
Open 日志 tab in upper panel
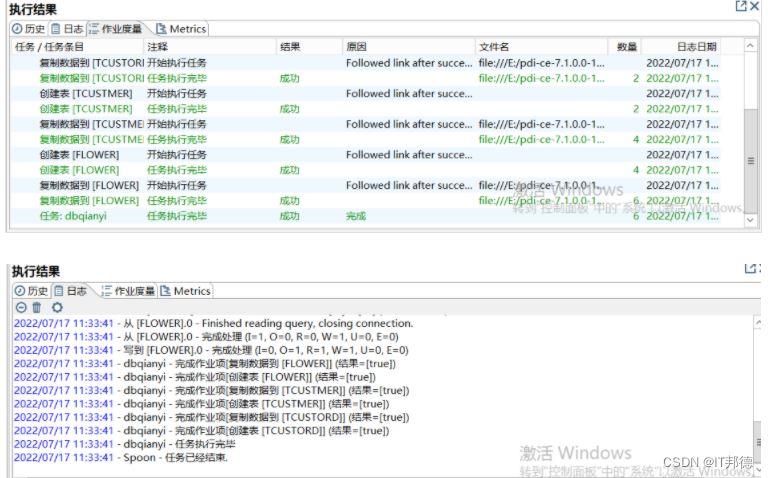click(68, 29)
